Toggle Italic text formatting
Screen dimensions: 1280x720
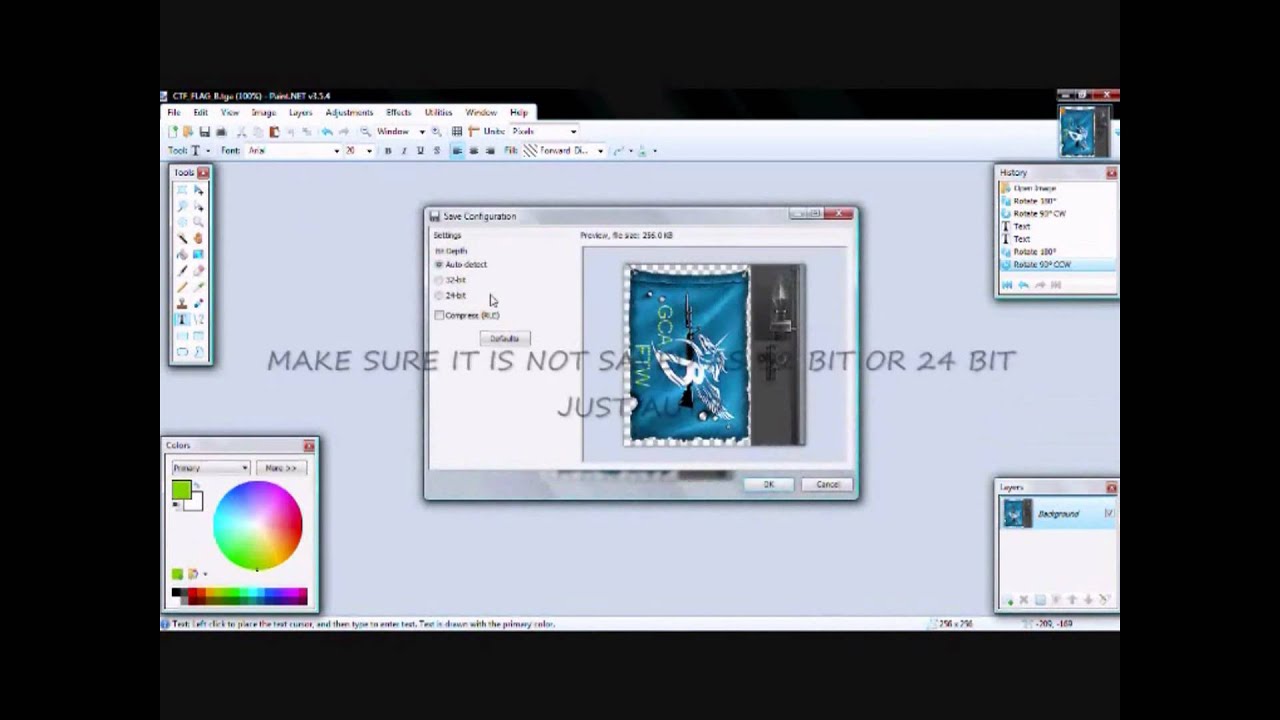[404, 150]
